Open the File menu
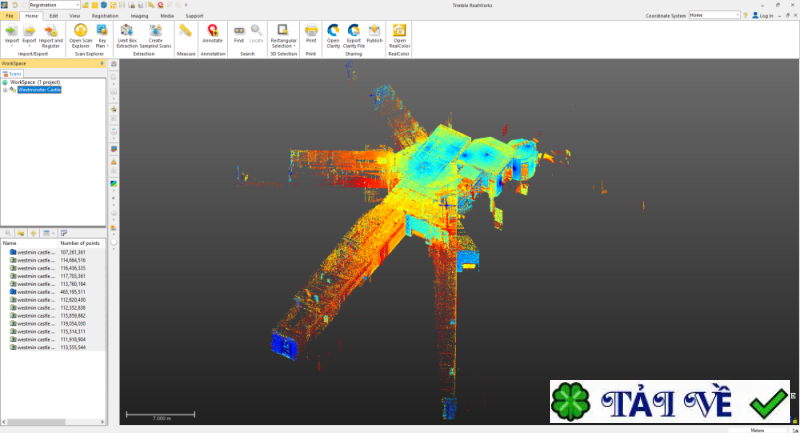The width and height of the screenshot is (800, 433). pyautogui.click(x=9, y=16)
